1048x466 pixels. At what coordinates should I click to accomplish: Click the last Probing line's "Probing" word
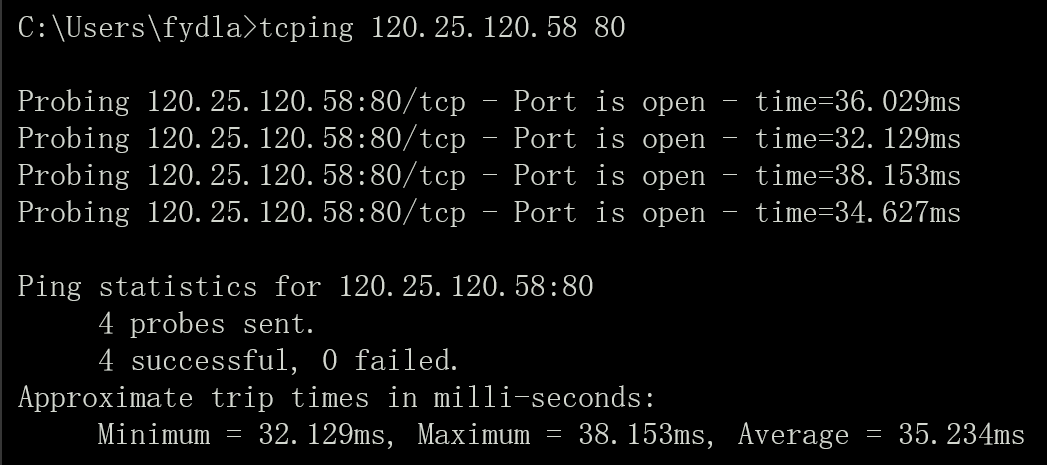pos(74,214)
